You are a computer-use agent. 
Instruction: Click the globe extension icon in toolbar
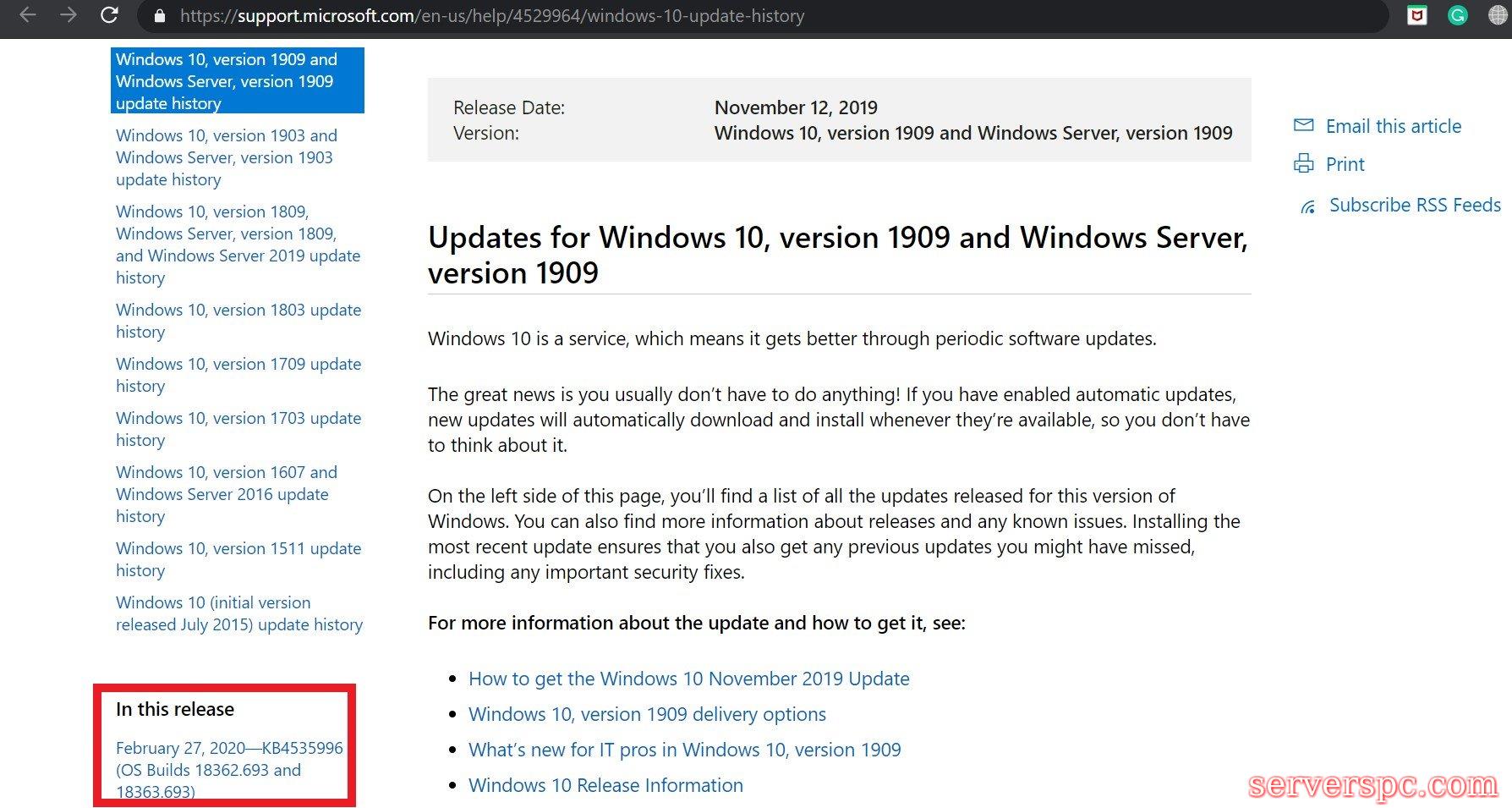1498,15
